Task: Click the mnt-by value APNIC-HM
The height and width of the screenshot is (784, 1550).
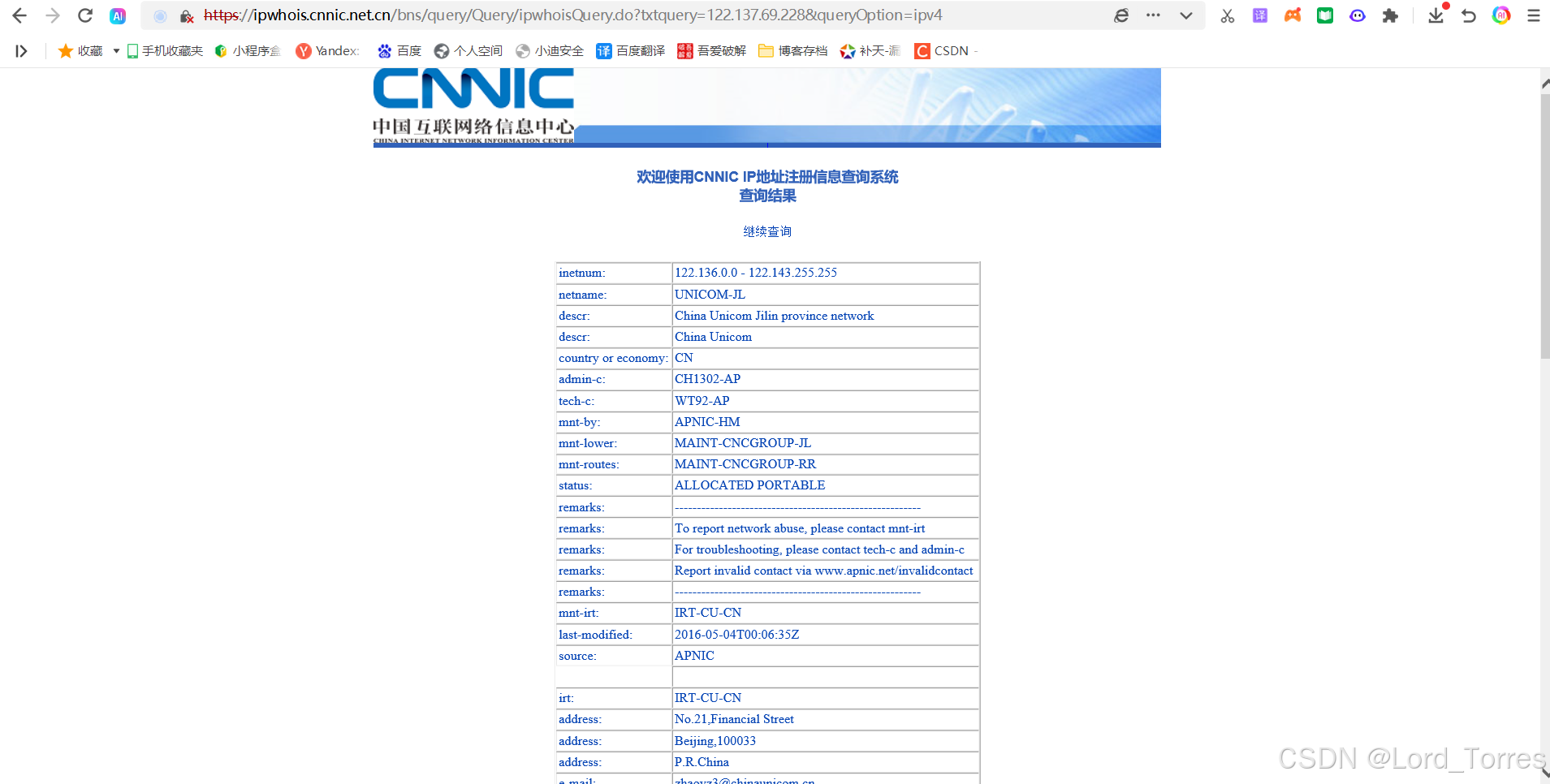Action: pyautogui.click(x=707, y=422)
